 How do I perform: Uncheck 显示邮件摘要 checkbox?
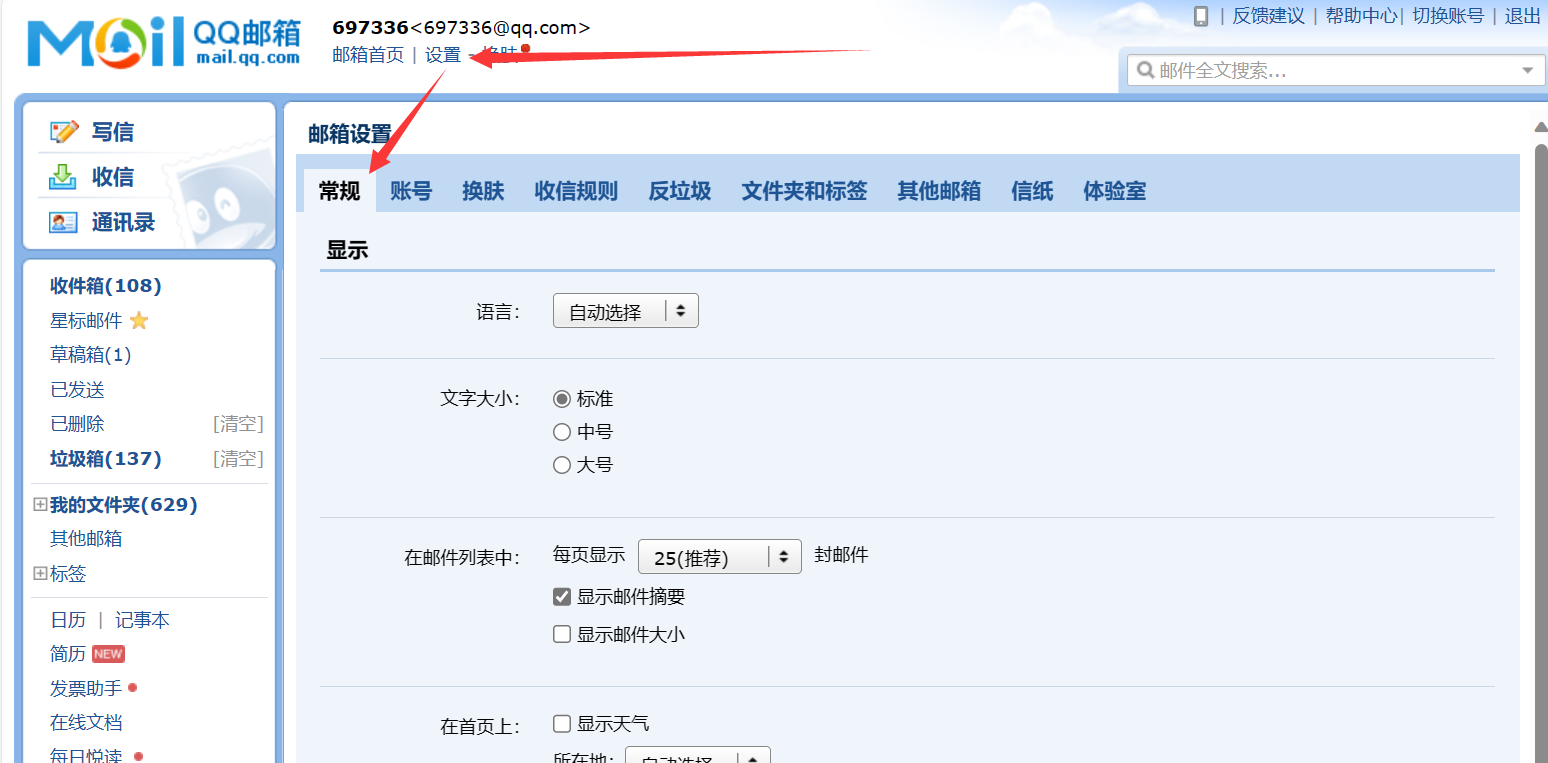point(562,597)
